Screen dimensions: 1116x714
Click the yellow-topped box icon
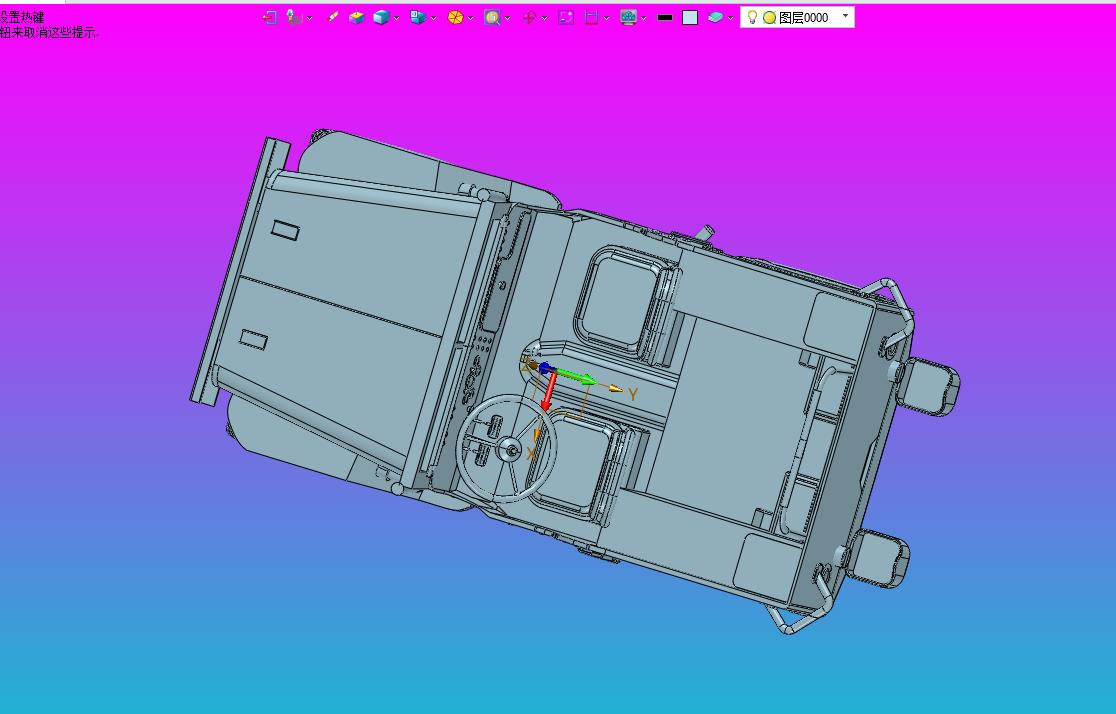[x=357, y=18]
